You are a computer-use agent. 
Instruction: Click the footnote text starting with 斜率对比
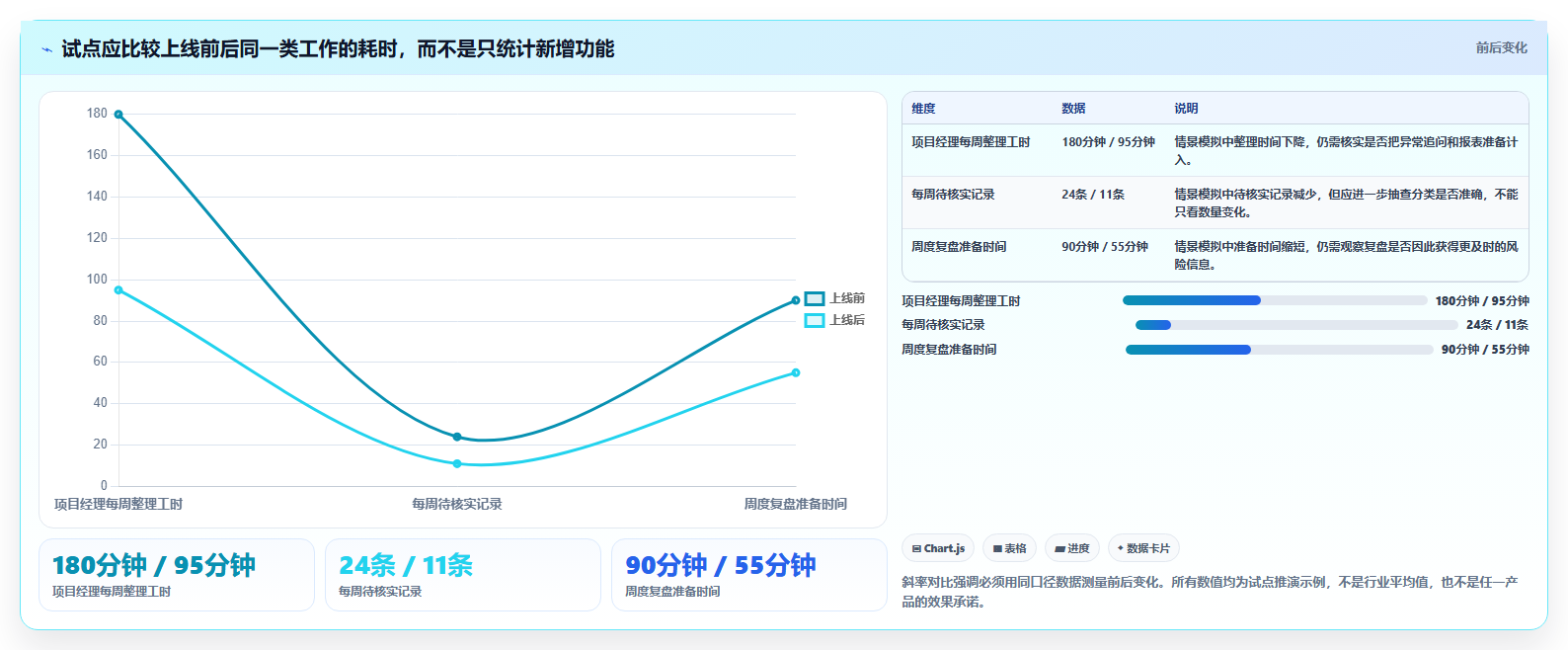(x=1210, y=592)
